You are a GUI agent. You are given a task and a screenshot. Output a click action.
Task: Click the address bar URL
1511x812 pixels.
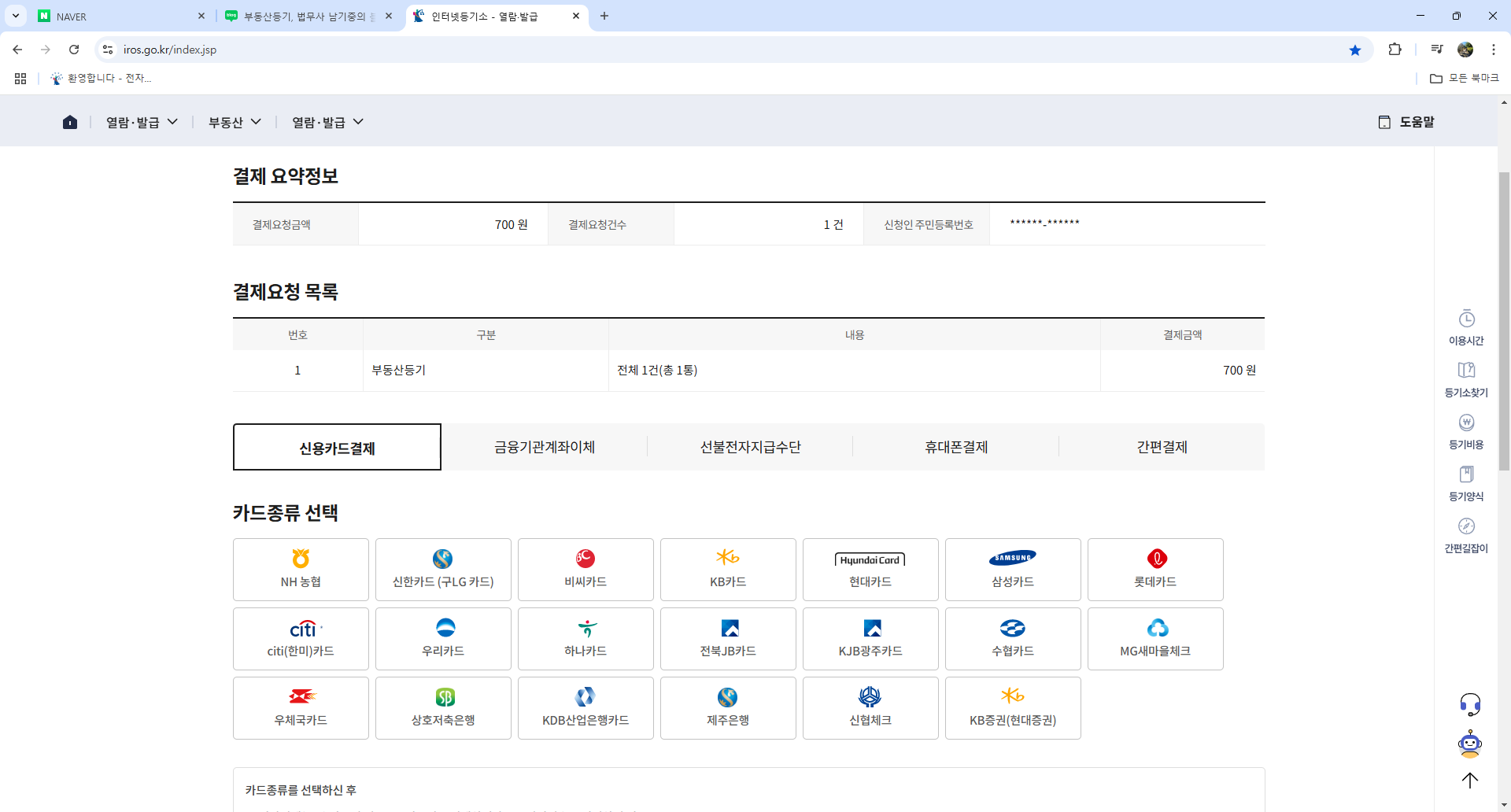pyautogui.click(x=170, y=50)
